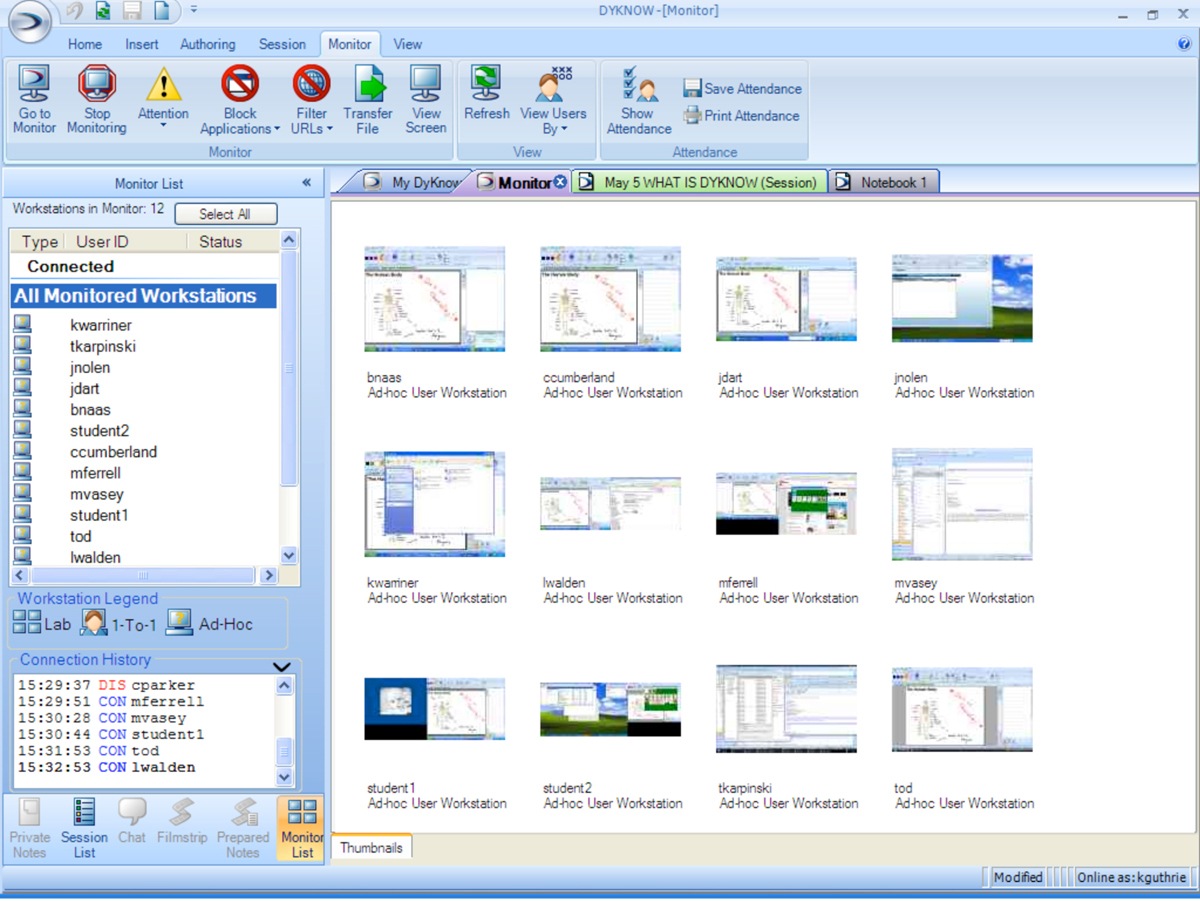Click the Select All button

pyautogui.click(x=225, y=214)
